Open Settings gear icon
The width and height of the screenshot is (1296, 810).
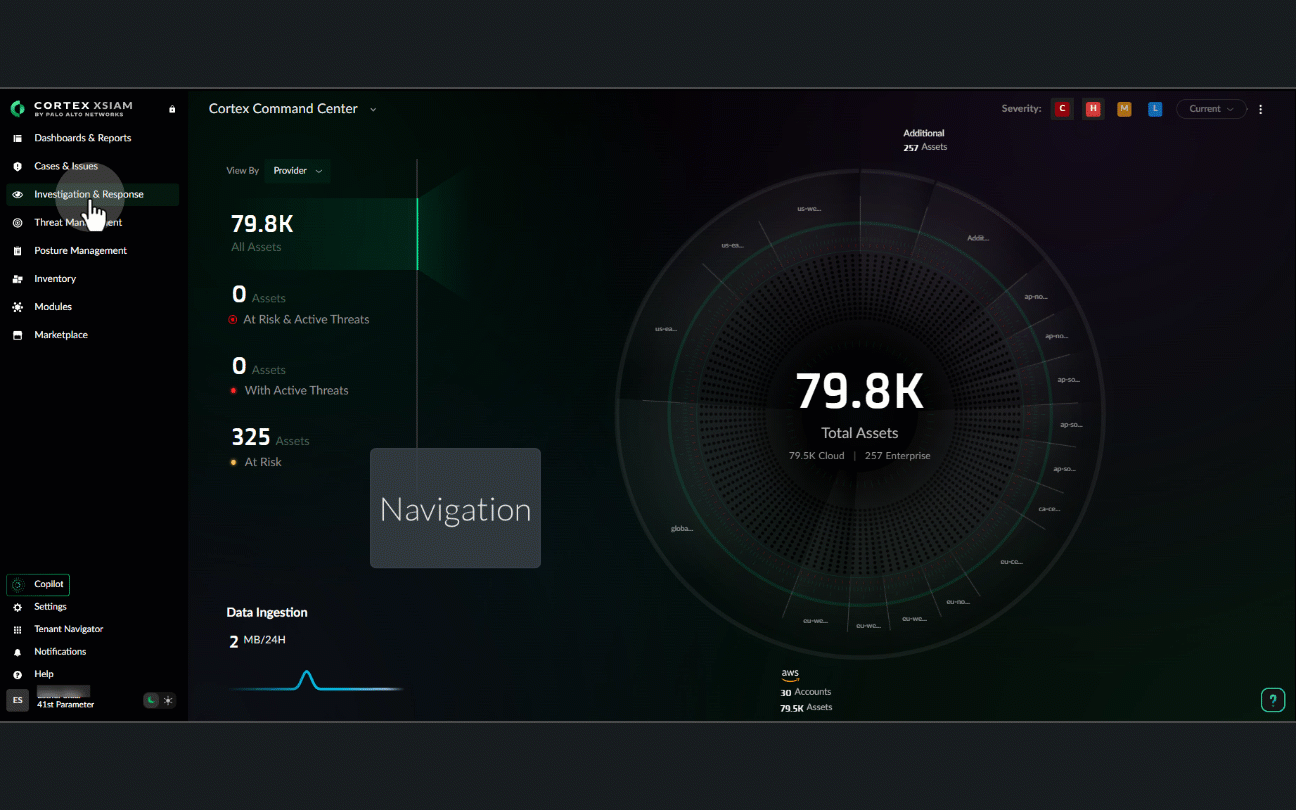[17, 607]
